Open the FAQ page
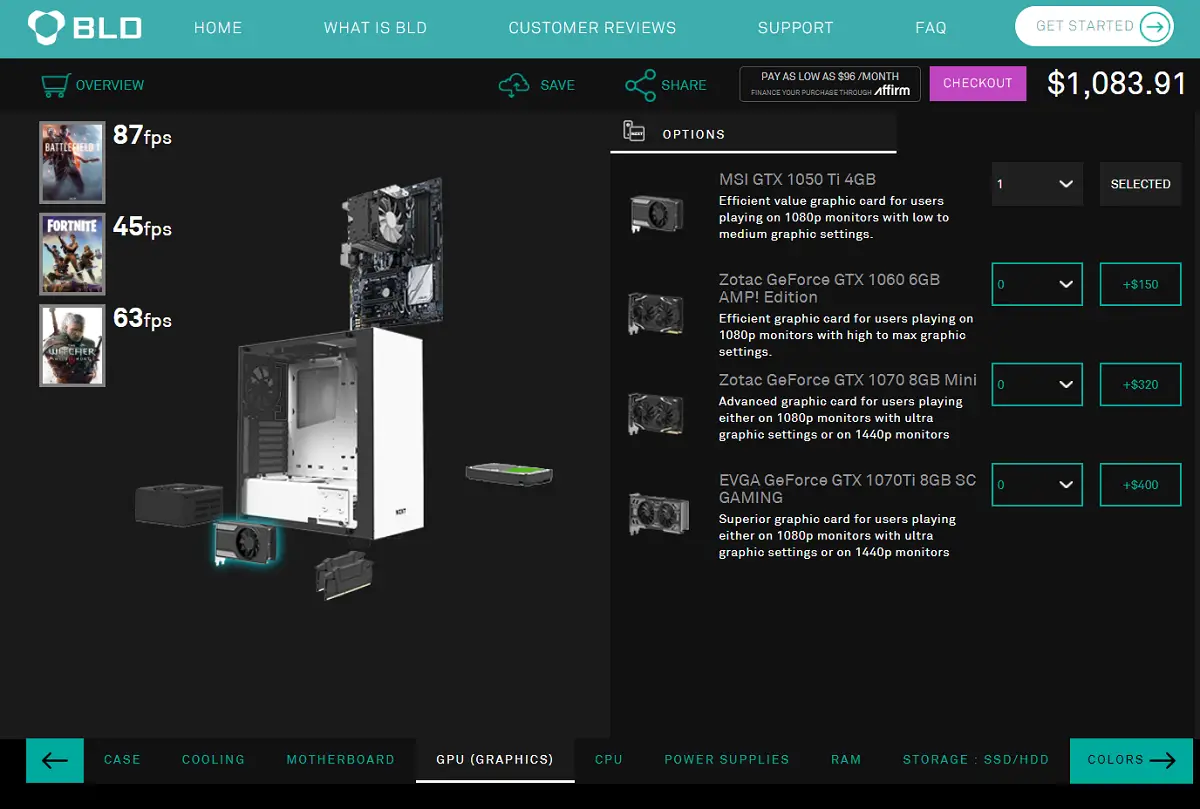Image resolution: width=1200 pixels, height=809 pixels. point(930,28)
